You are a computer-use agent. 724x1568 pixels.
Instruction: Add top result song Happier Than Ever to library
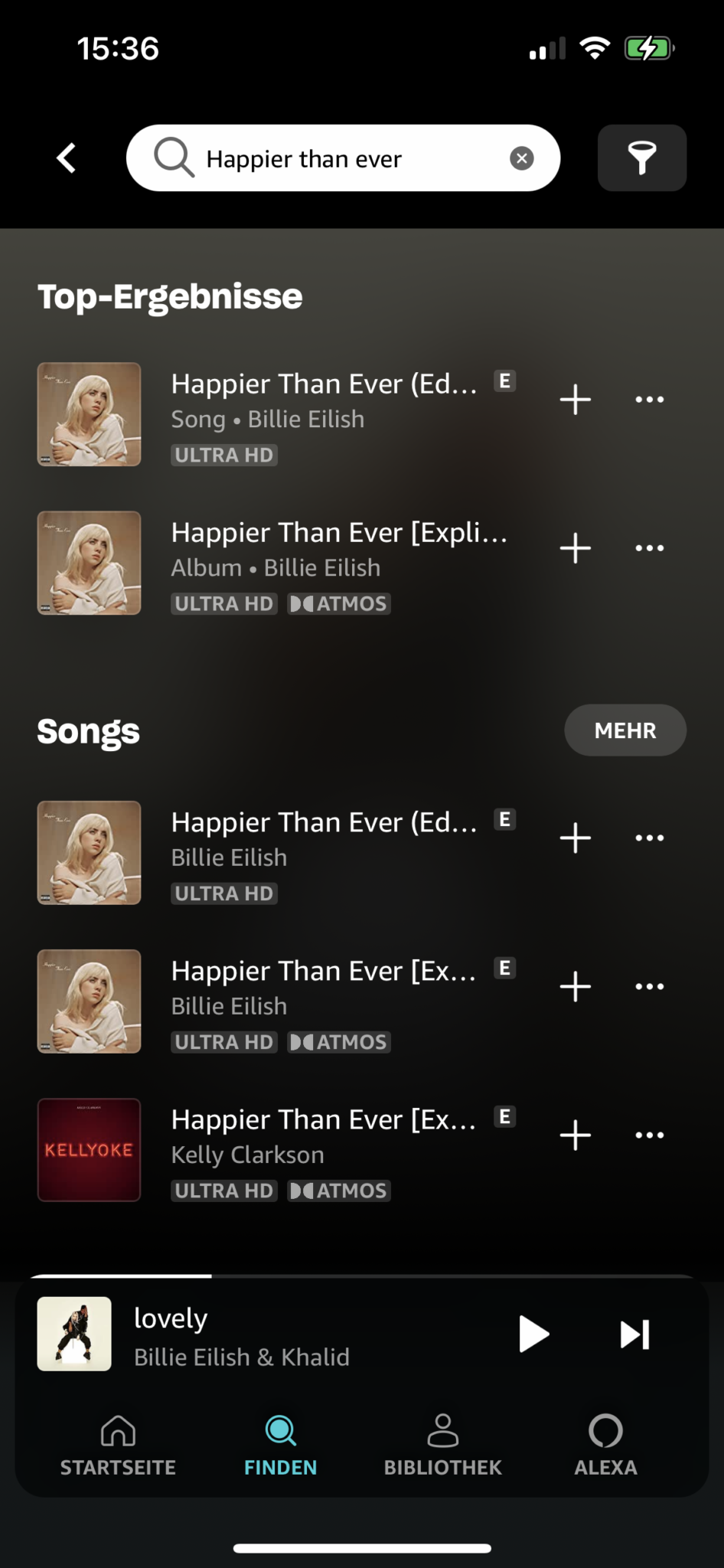pos(576,400)
